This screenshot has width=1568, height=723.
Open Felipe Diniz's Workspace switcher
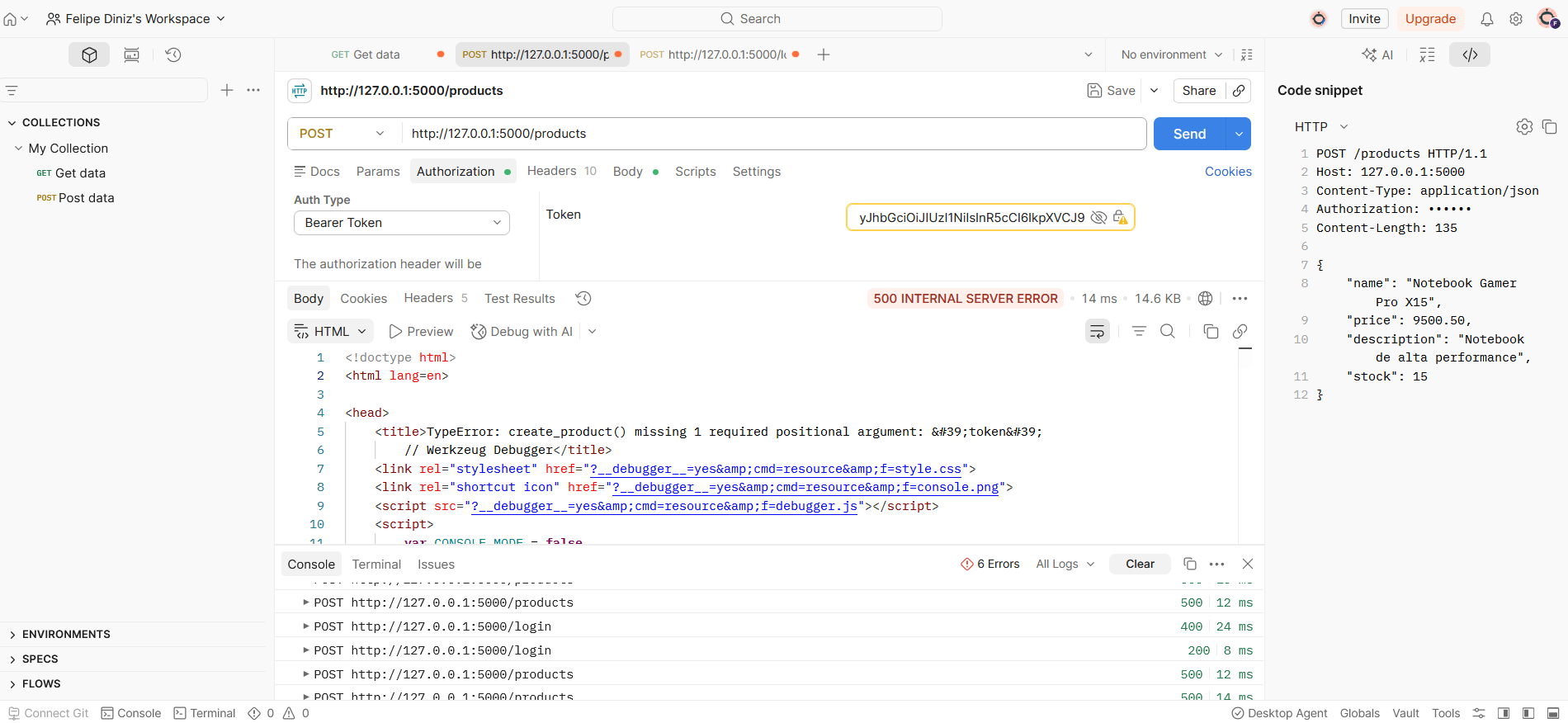pos(136,18)
